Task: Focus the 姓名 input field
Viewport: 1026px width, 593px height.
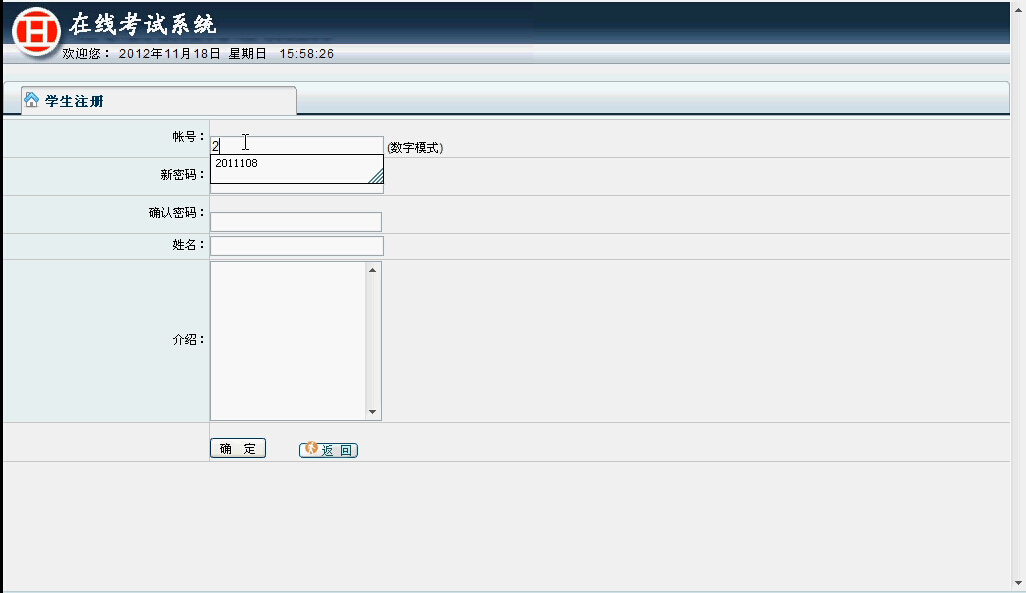Action: (x=296, y=246)
